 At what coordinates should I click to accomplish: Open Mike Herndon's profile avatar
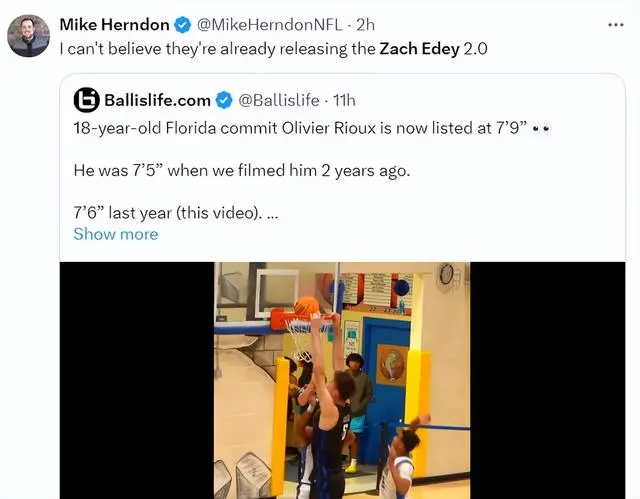29,36
